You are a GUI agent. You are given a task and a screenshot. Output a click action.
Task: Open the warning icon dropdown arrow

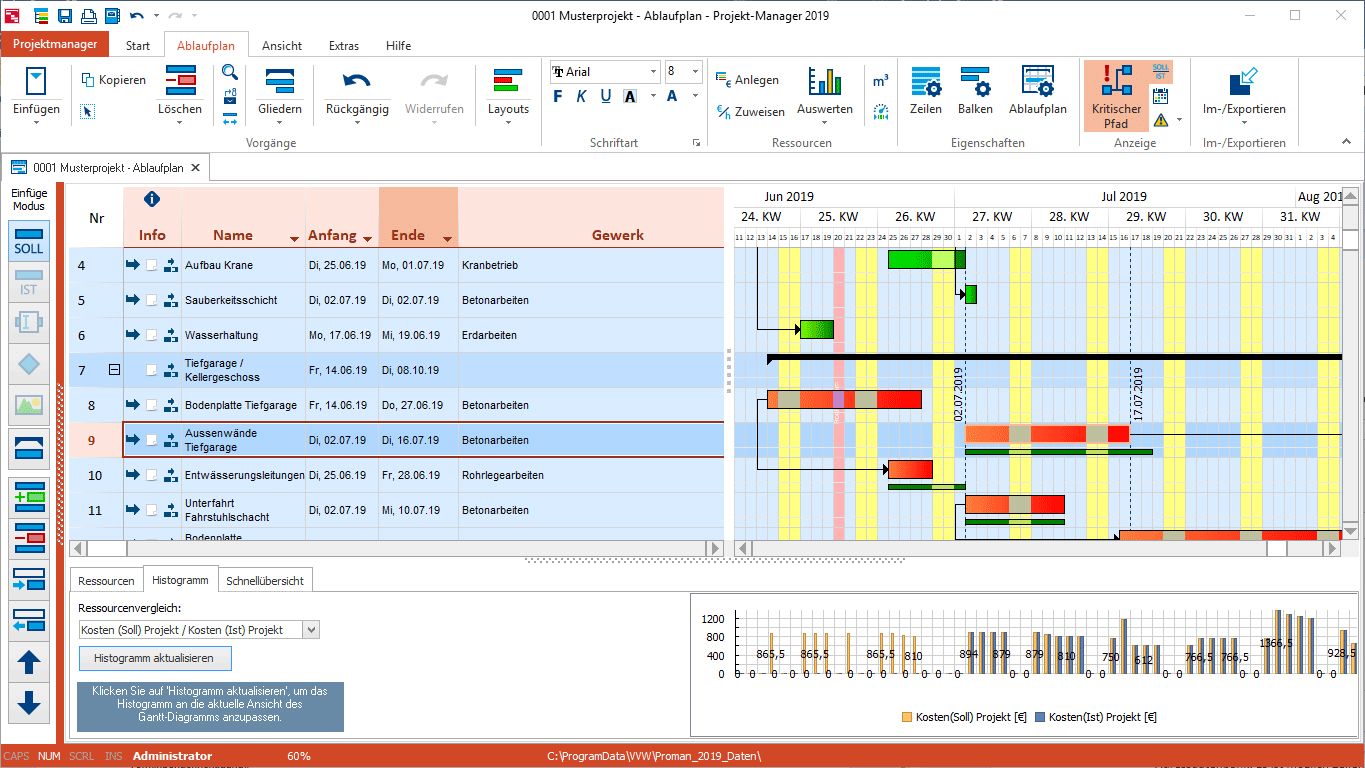point(1179,120)
